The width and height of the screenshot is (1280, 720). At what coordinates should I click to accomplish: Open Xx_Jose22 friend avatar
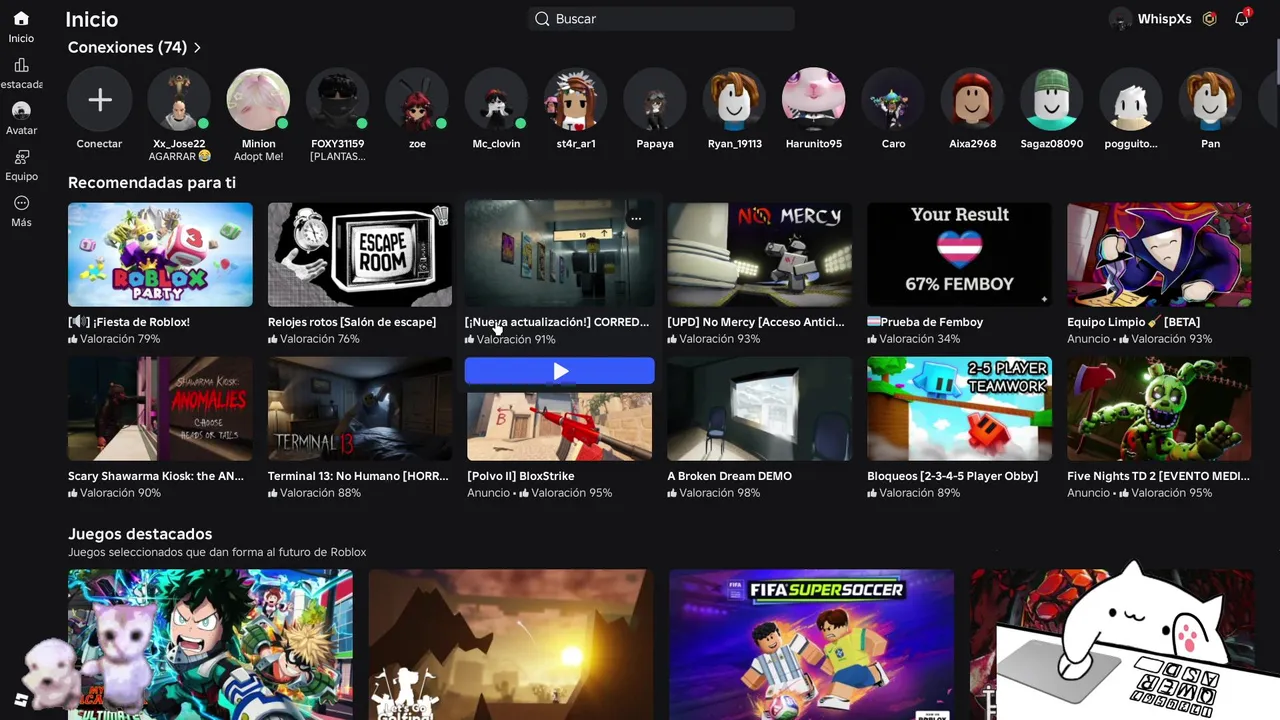[179, 100]
